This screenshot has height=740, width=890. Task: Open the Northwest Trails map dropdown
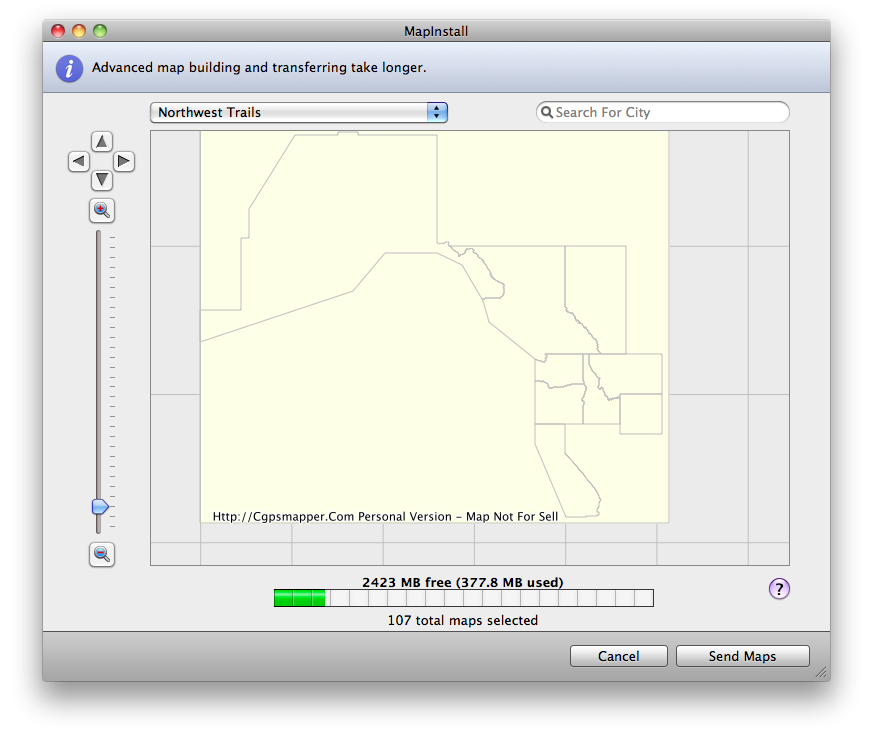(298, 113)
